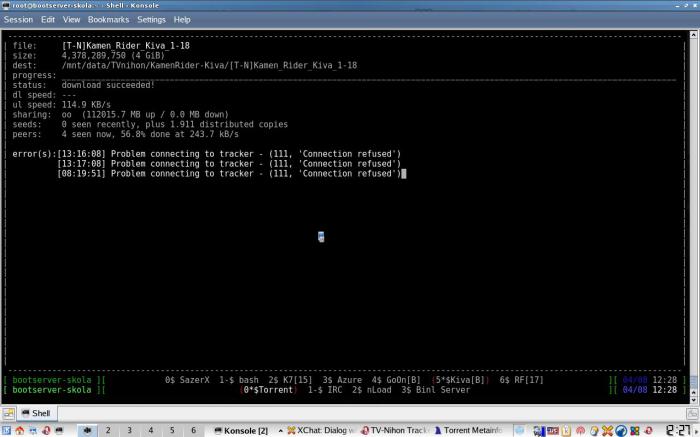Click the panel hide arrow at far right
The image size is (700, 437).
(x=696, y=431)
